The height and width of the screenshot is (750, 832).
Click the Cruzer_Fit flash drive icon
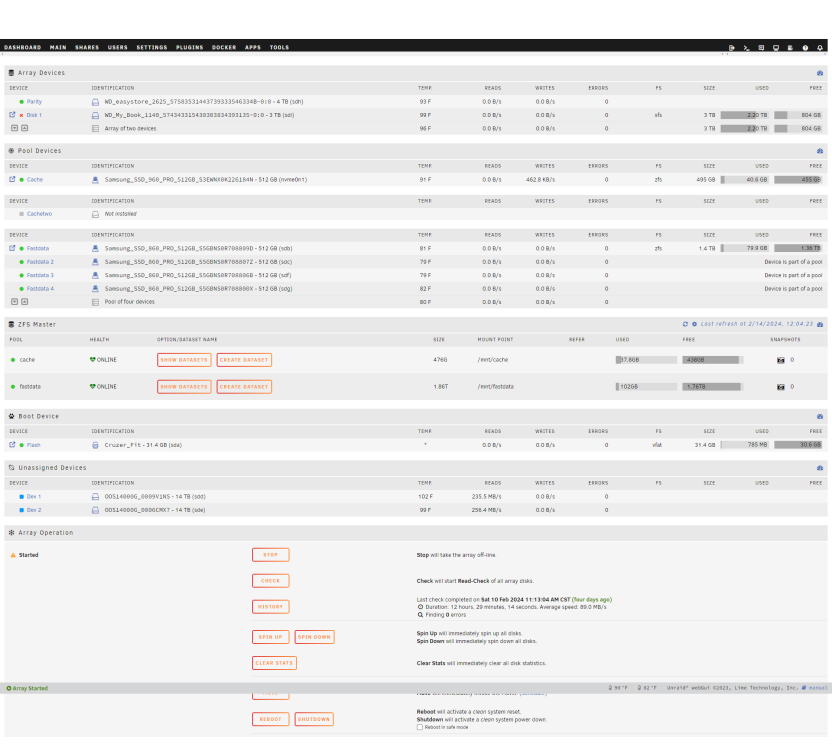point(96,445)
